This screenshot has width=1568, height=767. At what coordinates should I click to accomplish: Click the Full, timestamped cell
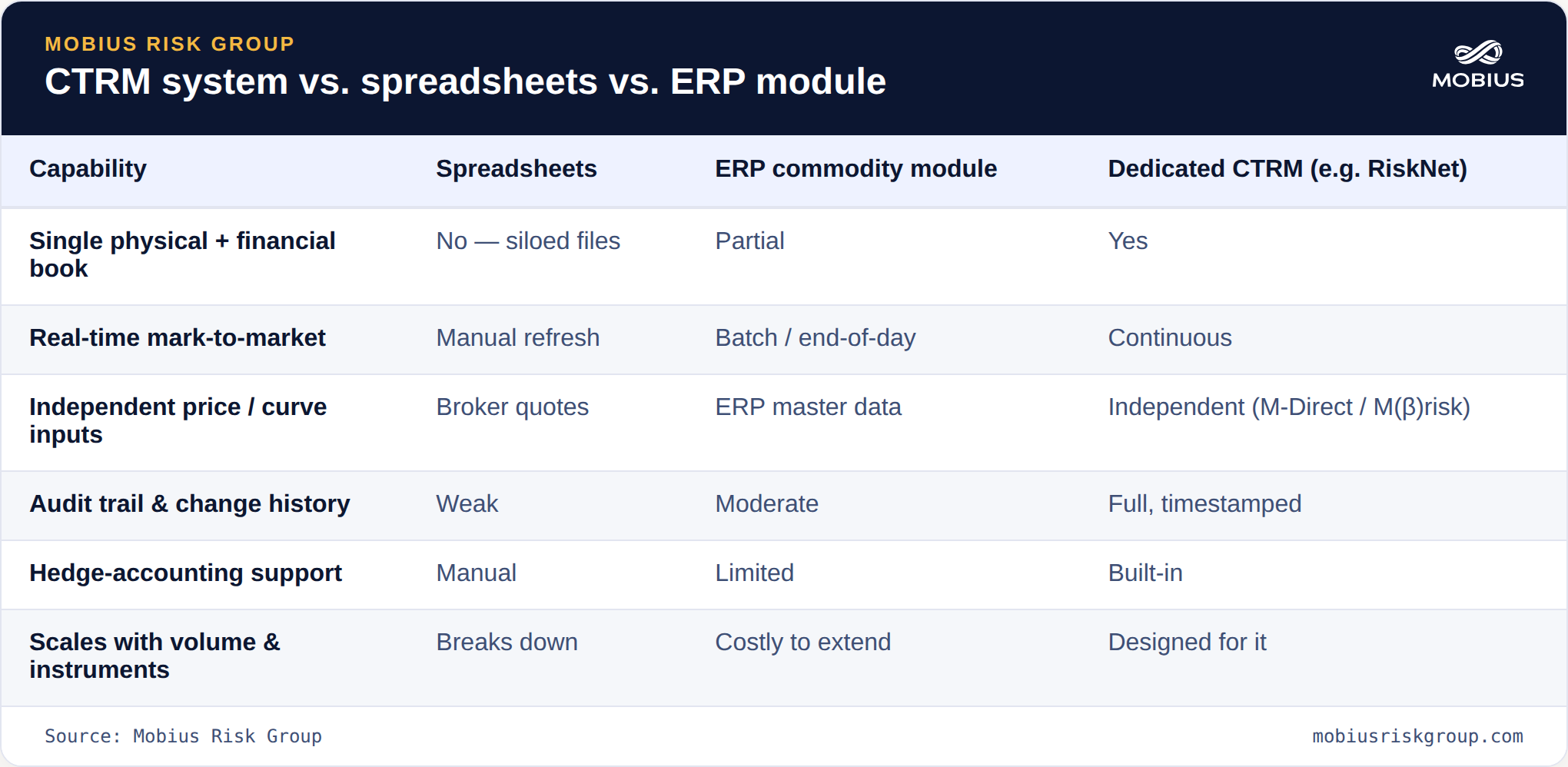tap(1204, 503)
